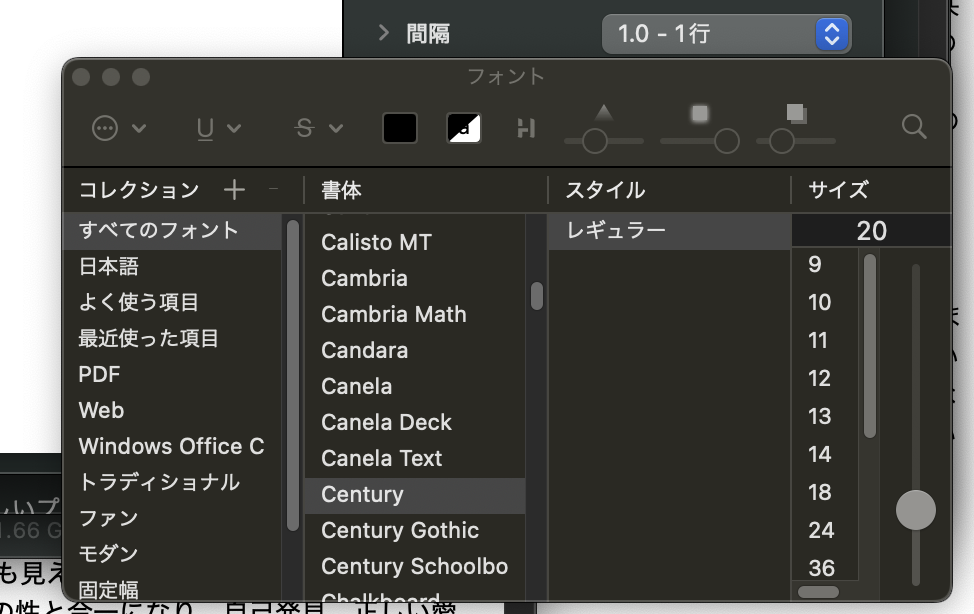Add a new font collection with plus
974x614 pixels.
point(234,190)
